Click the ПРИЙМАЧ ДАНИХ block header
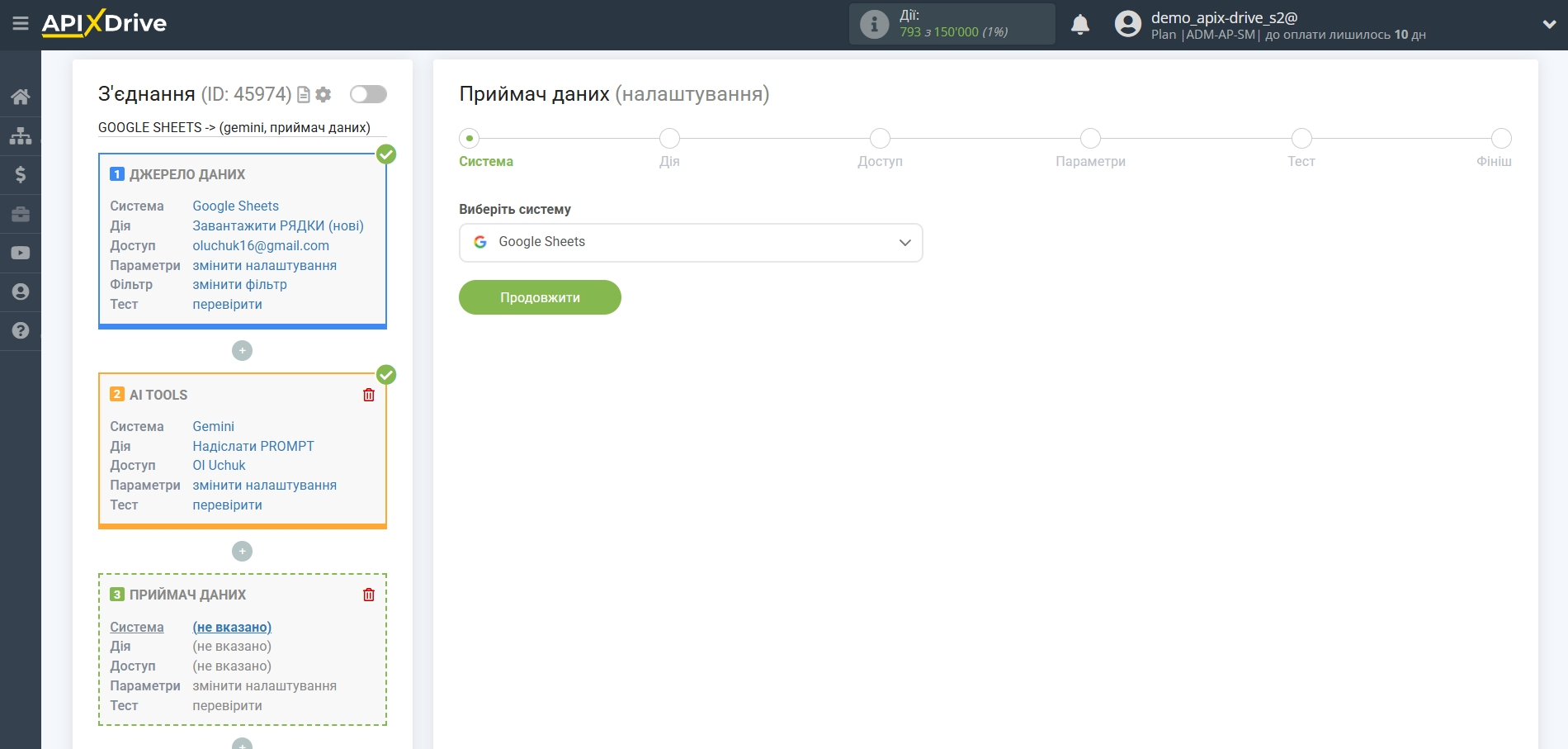 pos(187,595)
